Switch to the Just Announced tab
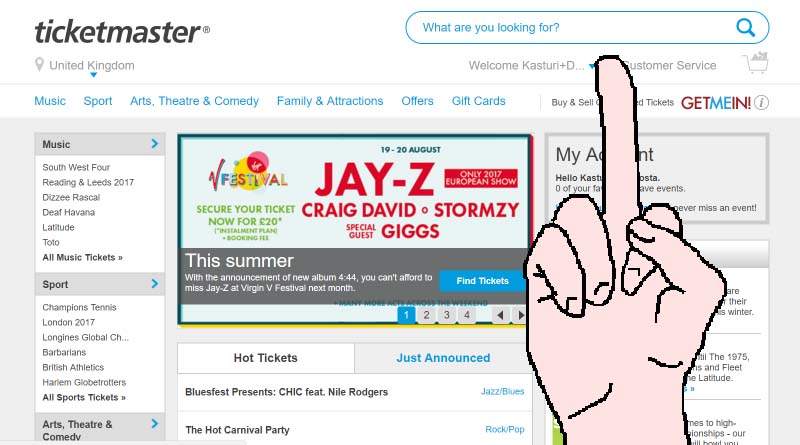Viewport: 800px width, 445px height. (x=443, y=358)
